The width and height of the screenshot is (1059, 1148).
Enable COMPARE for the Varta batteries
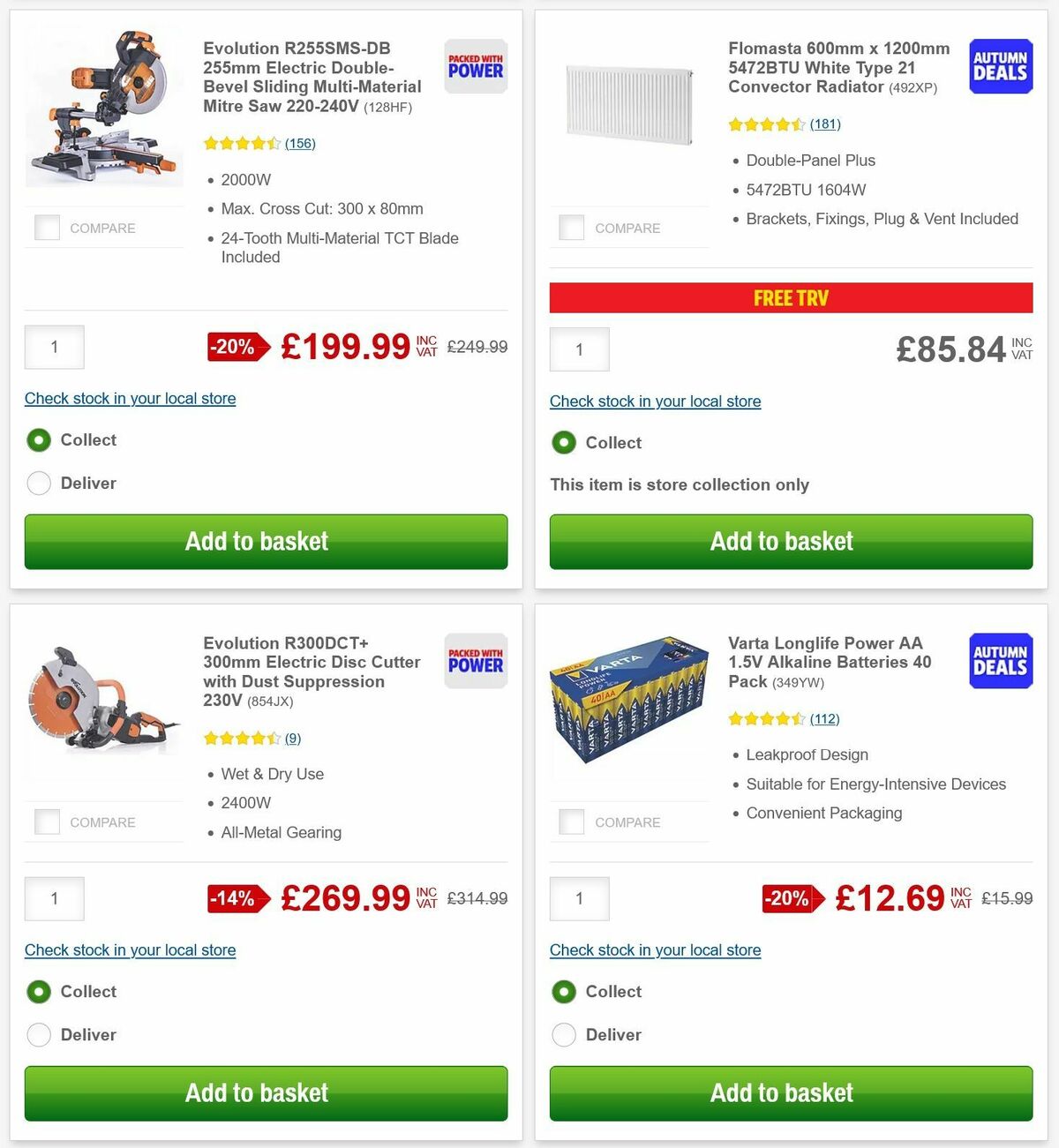point(572,822)
